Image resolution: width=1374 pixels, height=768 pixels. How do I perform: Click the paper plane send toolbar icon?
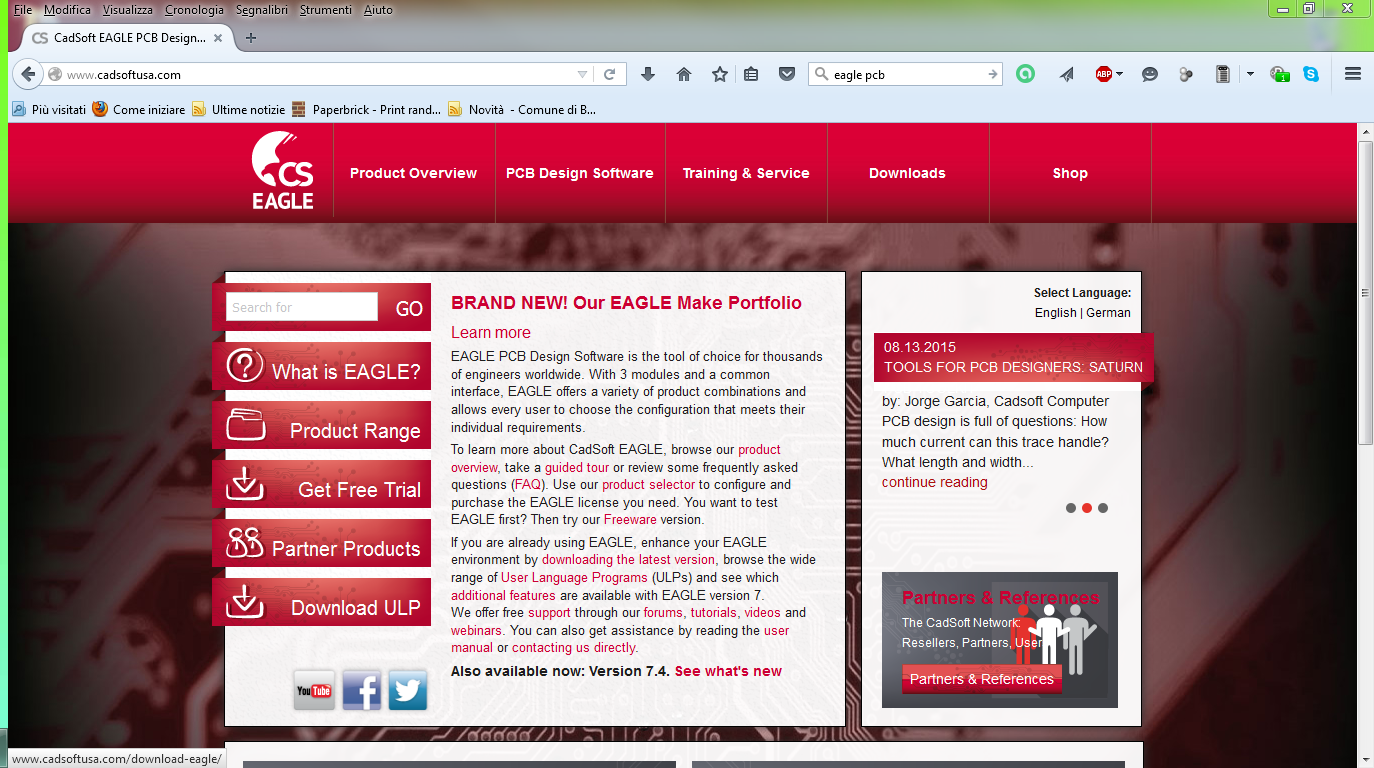(1067, 74)
